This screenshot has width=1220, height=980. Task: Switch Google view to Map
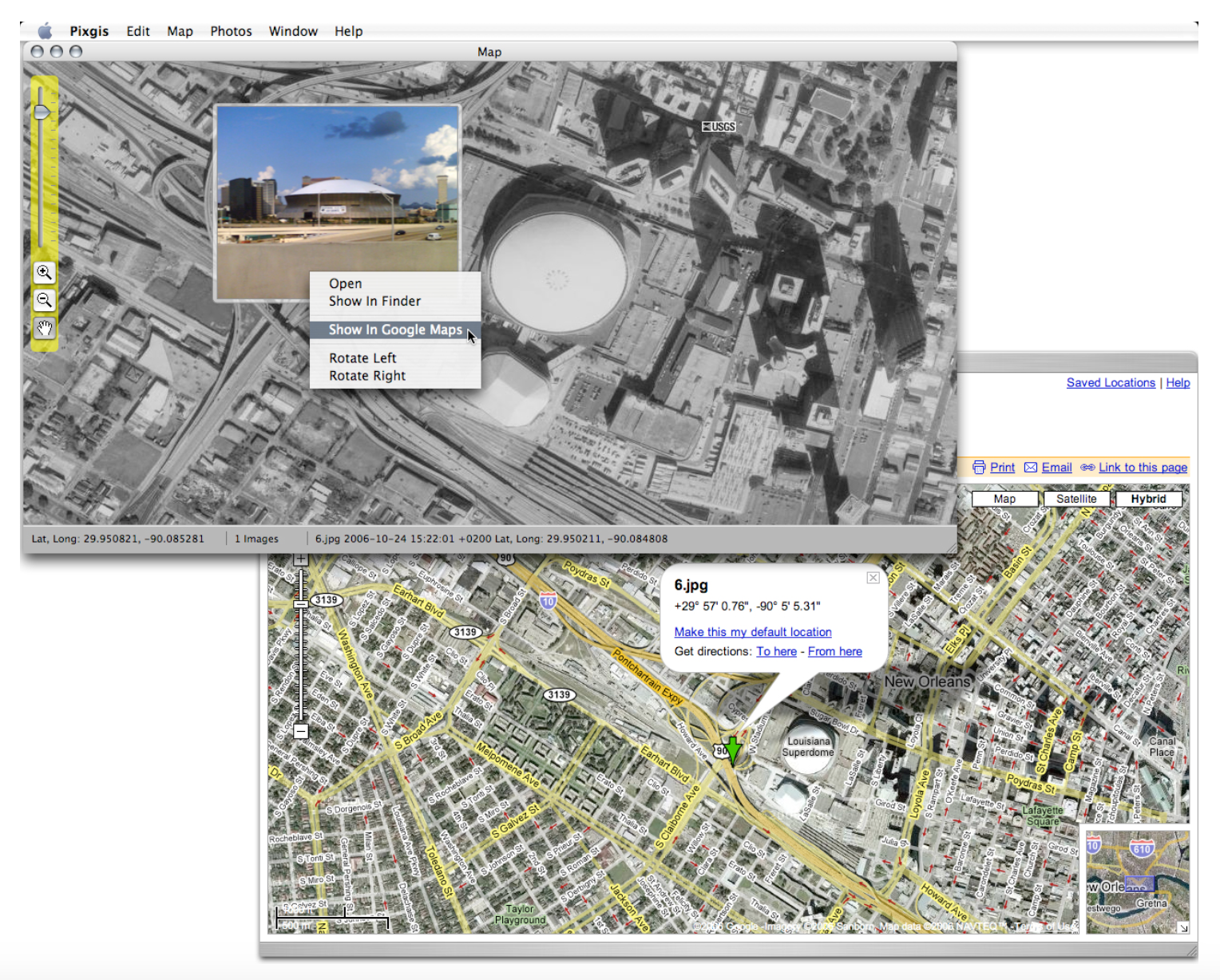[x=1004, y=499]
